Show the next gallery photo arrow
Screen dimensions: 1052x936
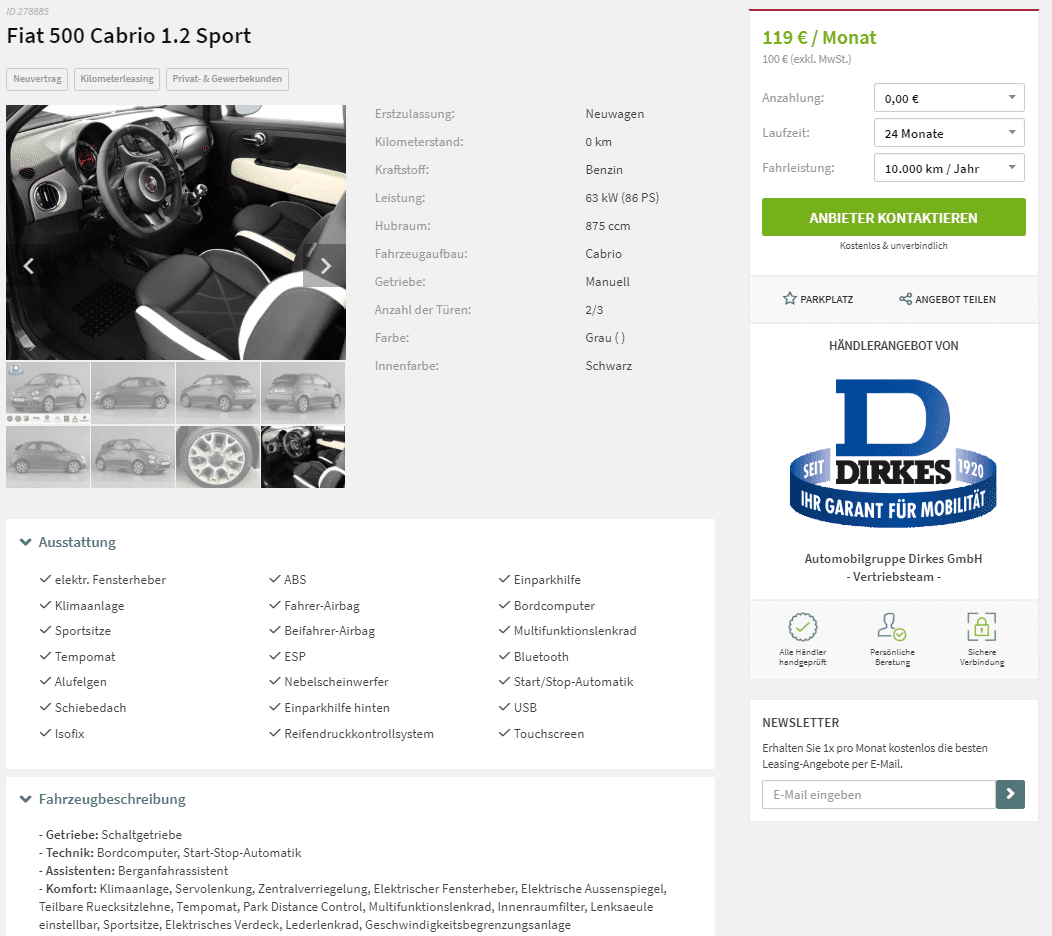(325, 266)
